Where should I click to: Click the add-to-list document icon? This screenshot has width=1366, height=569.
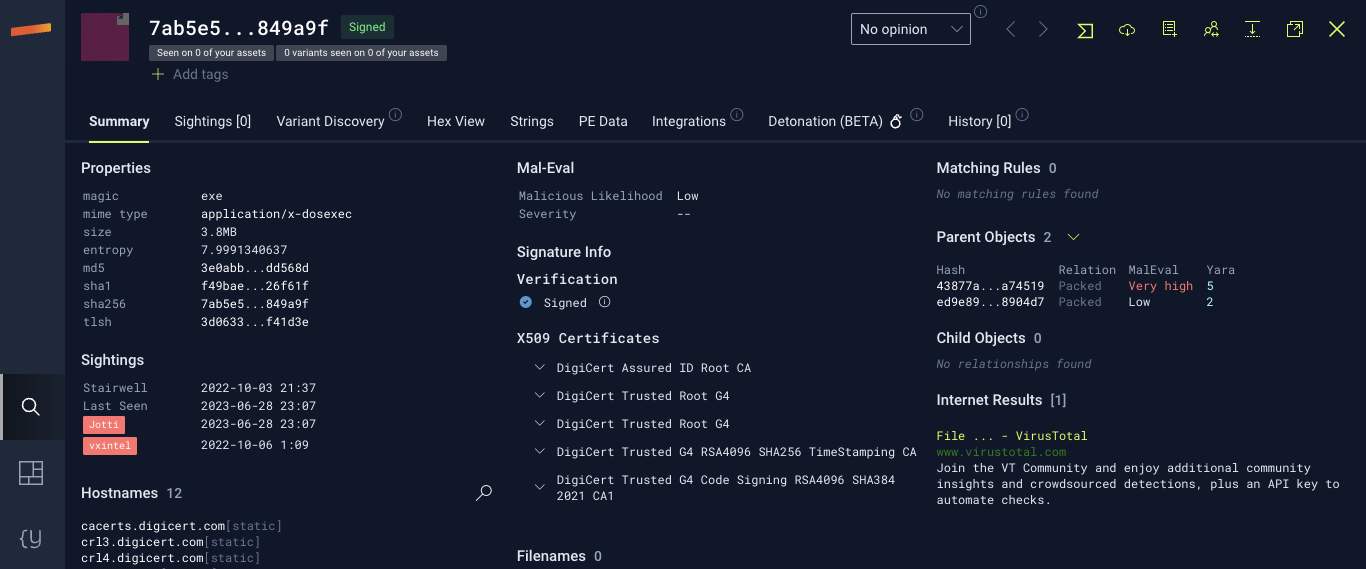[1169, 30]
